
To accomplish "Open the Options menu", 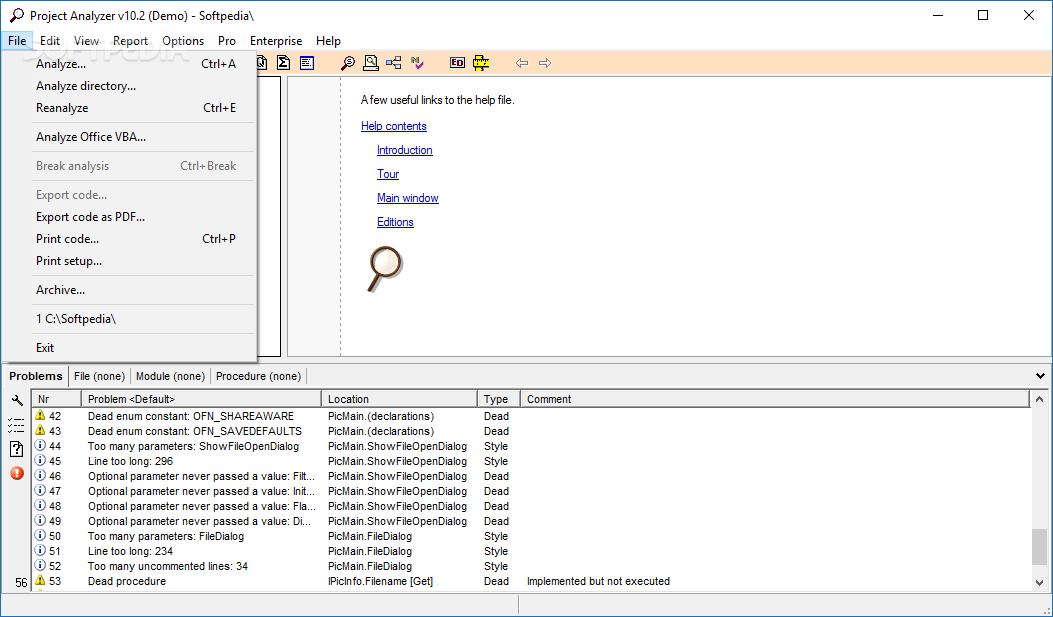I will click(x=183, y=41).
